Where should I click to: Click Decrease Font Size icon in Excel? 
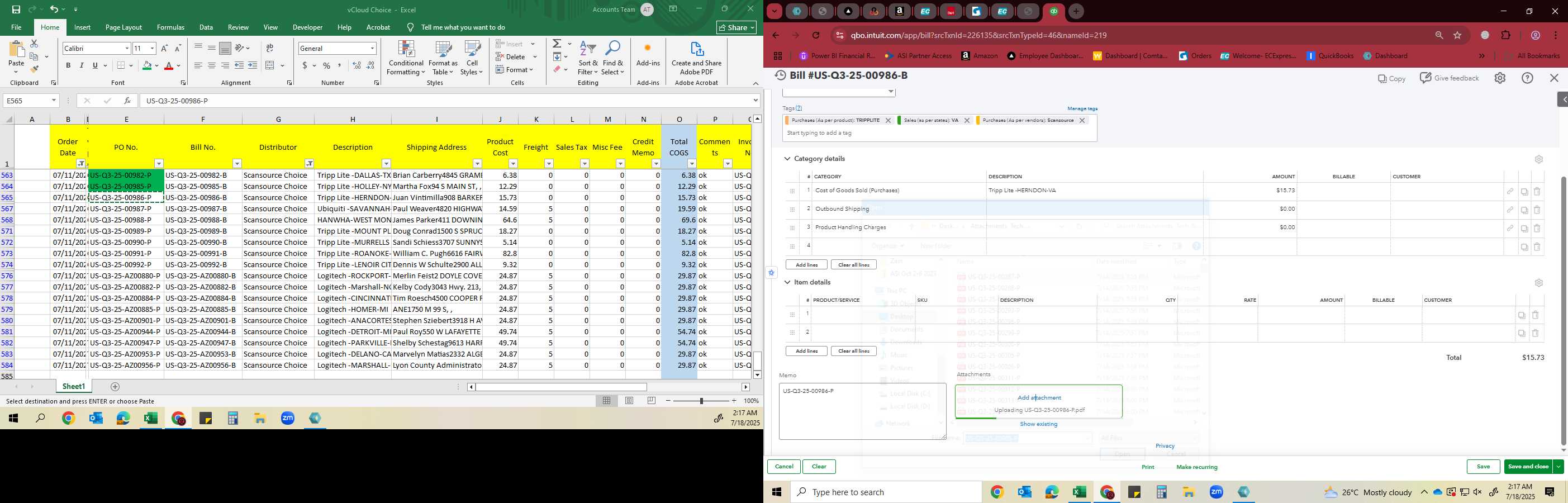point(178,48)
